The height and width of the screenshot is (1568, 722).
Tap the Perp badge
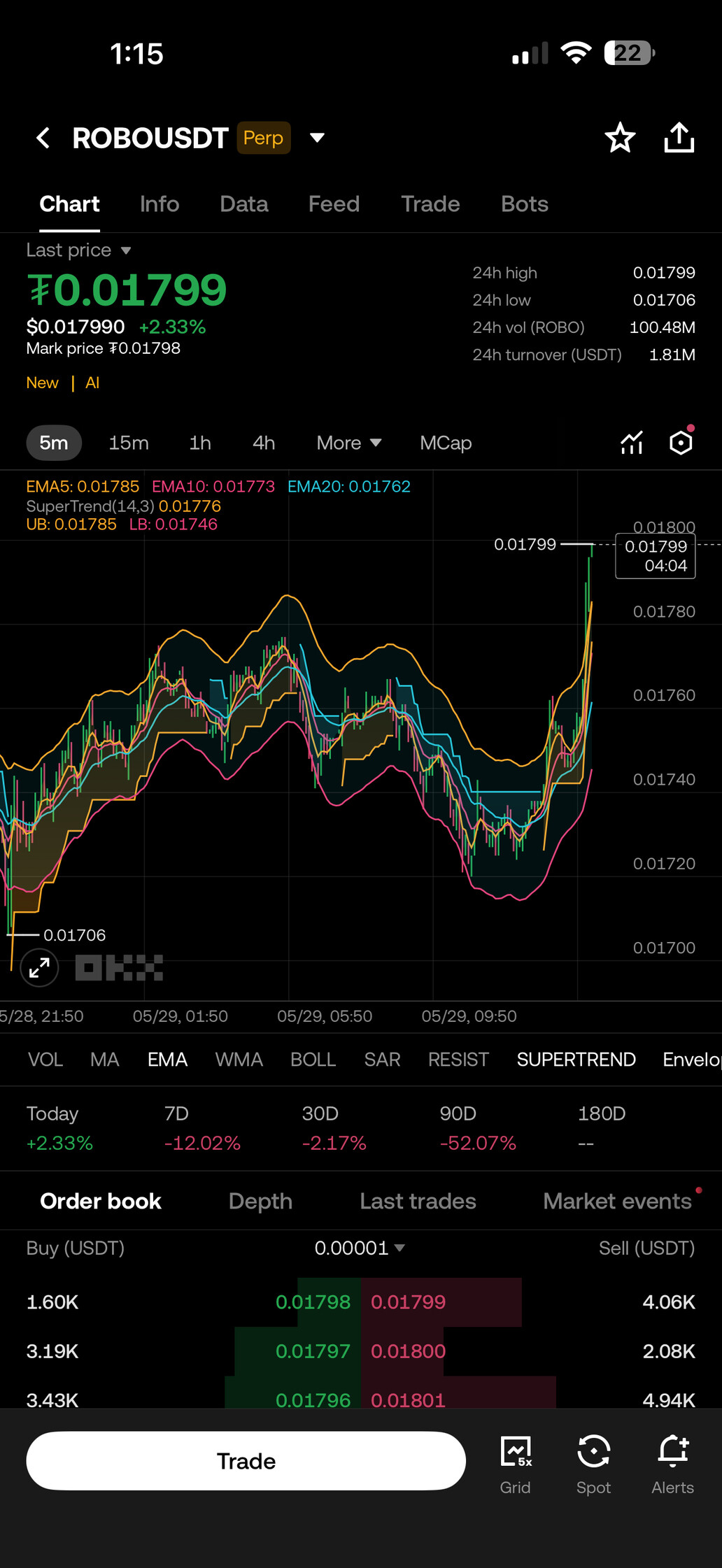263,138
